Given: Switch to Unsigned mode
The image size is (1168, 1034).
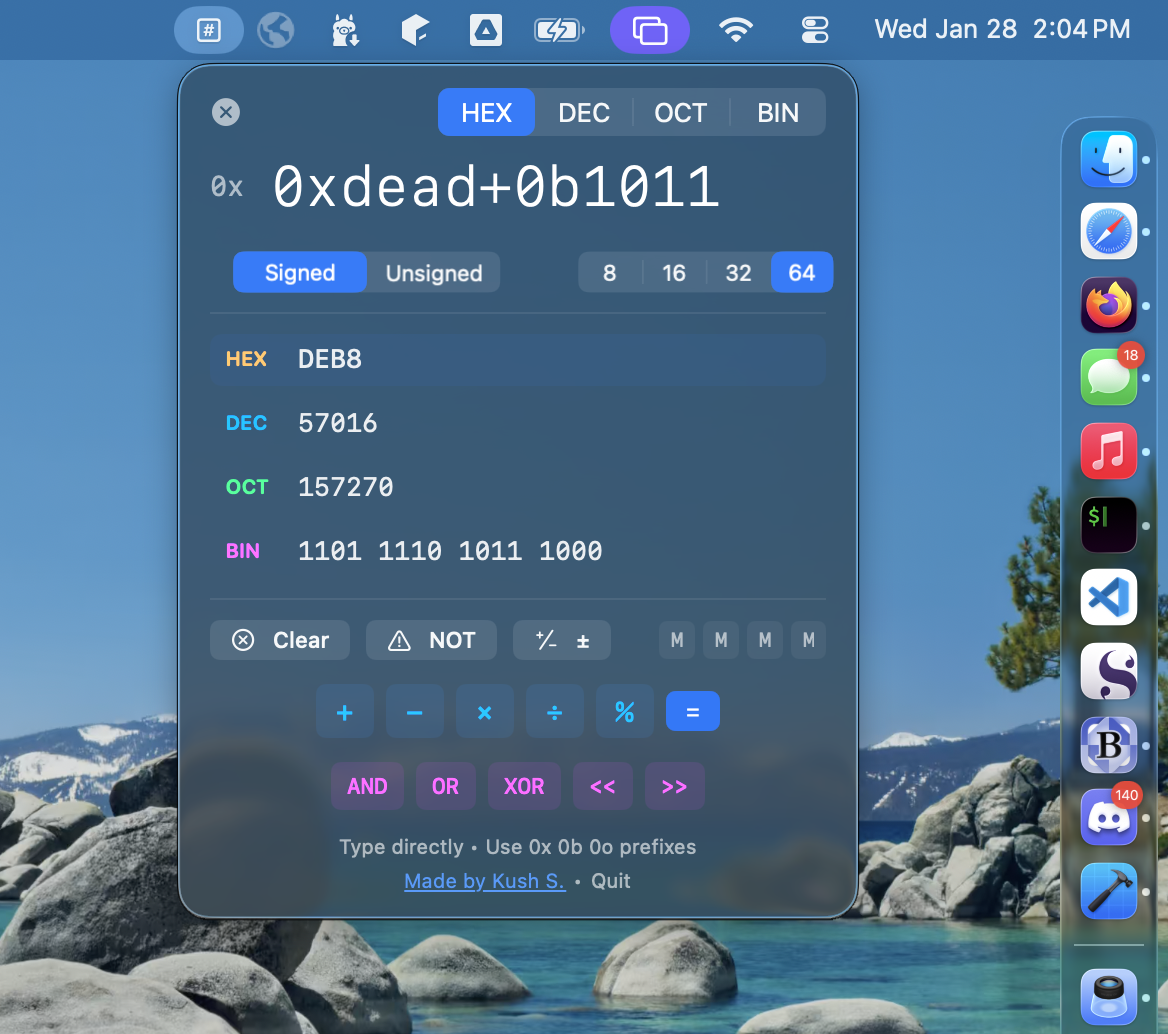Looking at the screenshot, I should [432, 272].
